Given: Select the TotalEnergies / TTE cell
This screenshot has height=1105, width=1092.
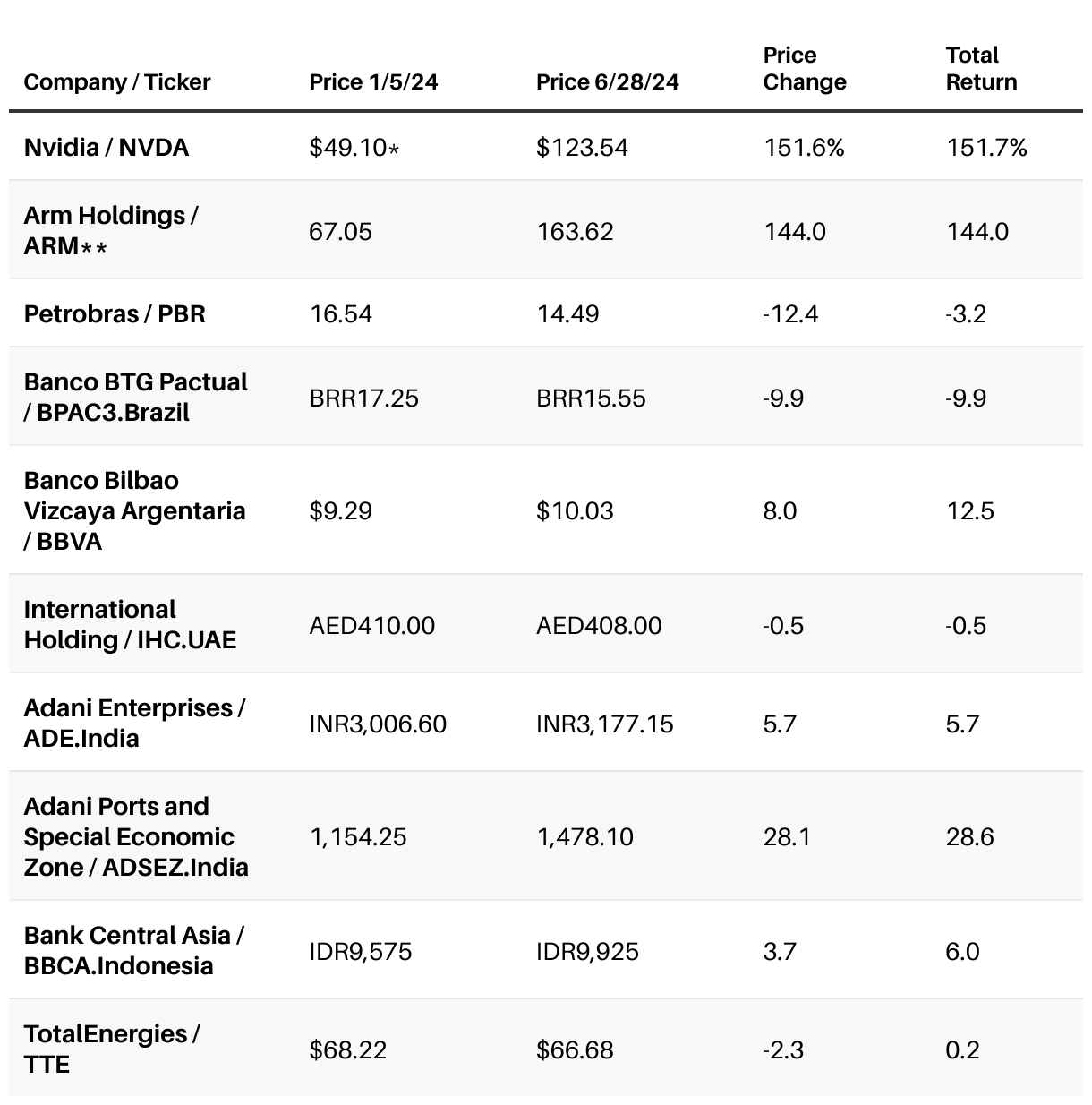Looking at the screenshot, I should [112, 1049].
